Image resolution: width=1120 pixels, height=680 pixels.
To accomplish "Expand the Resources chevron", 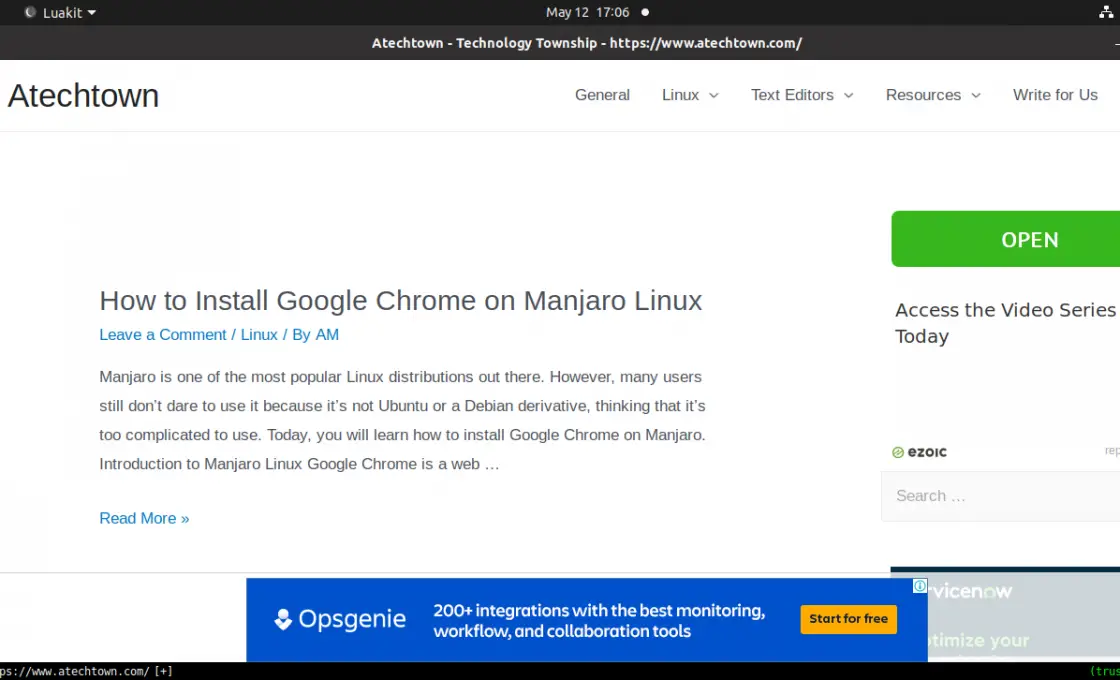I will tap(976, 96).
